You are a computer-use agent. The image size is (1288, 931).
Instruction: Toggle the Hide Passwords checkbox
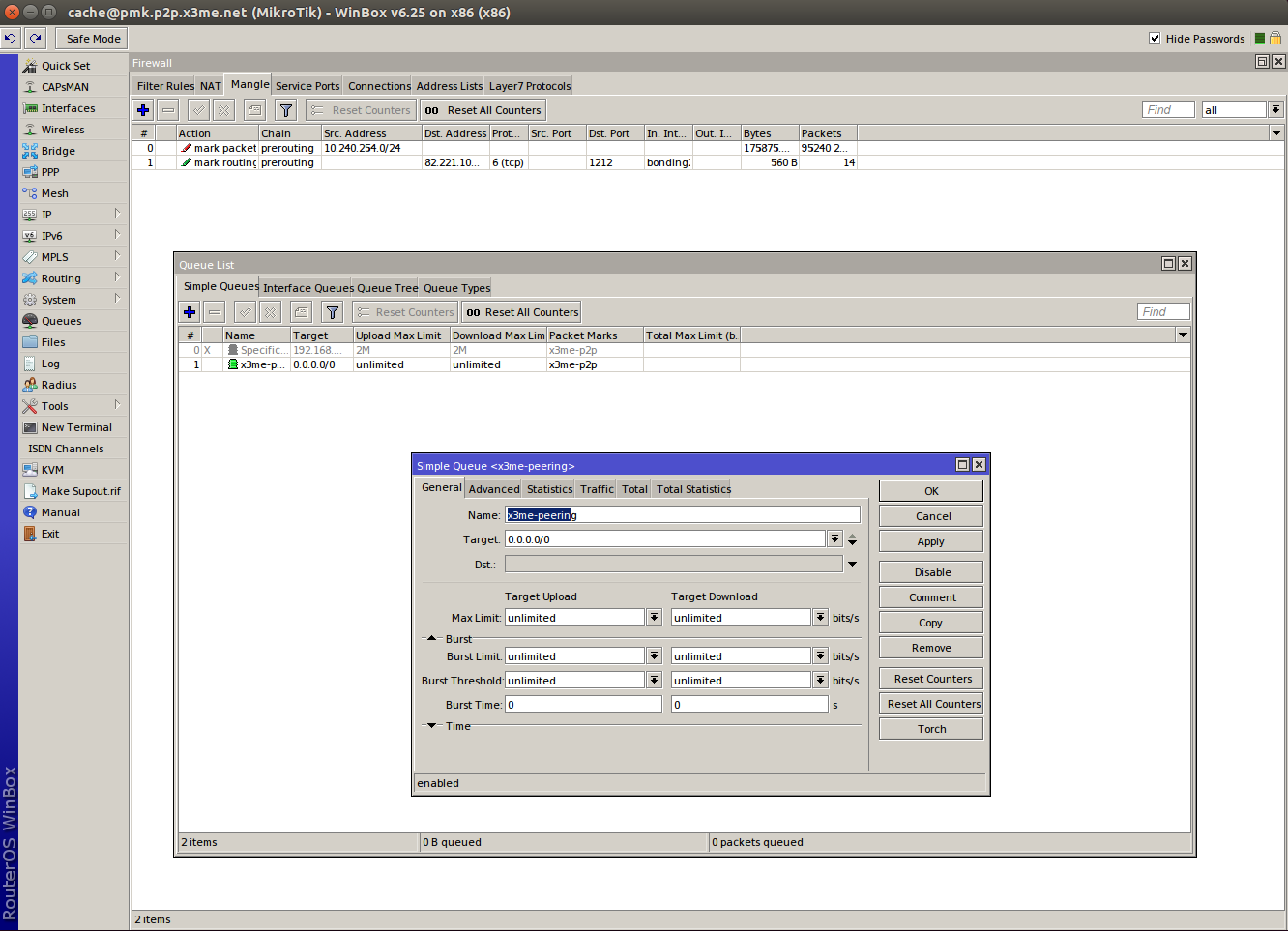[x=1155, y=39]
